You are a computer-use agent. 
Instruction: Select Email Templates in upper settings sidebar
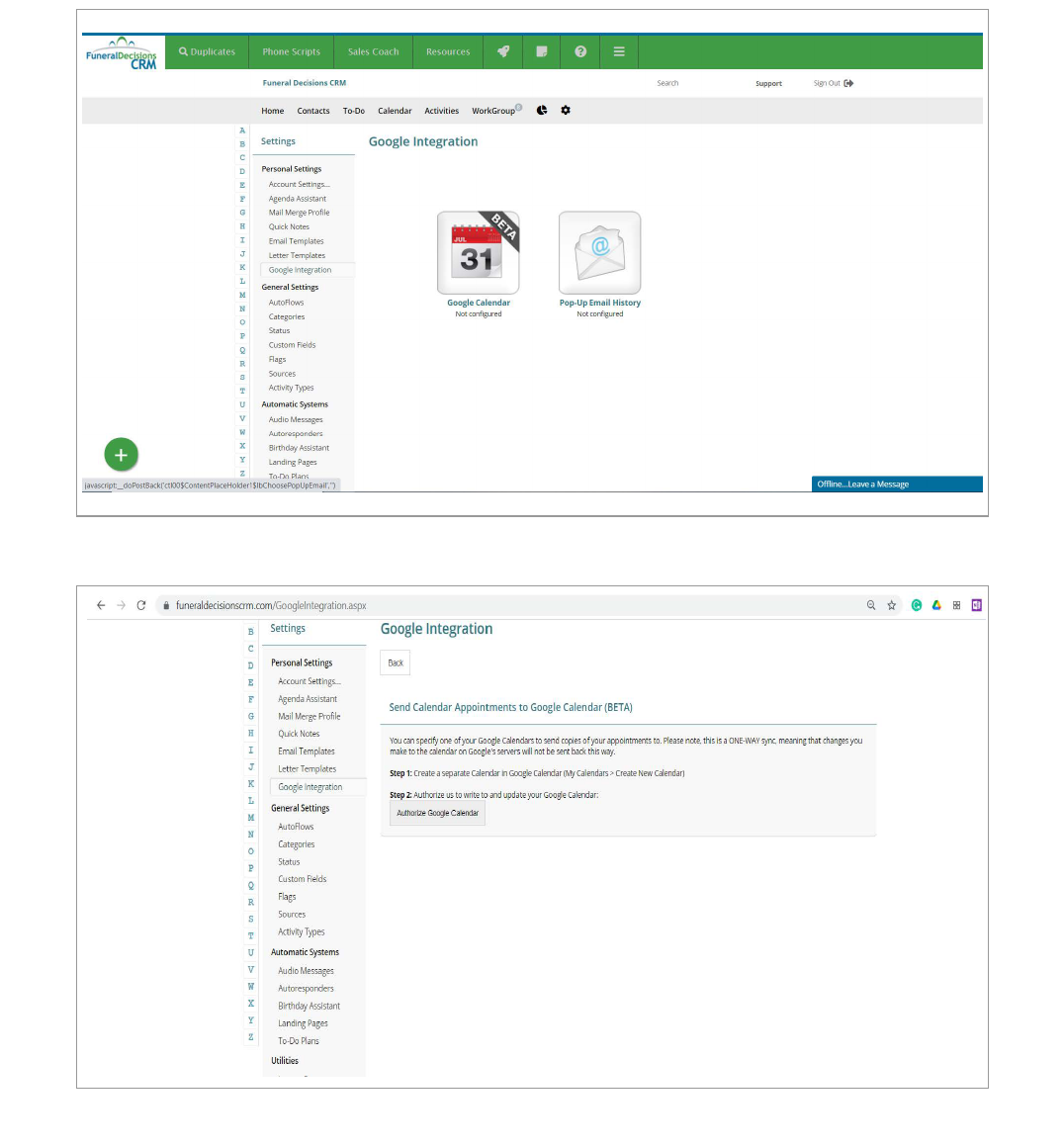pos(296,241)
